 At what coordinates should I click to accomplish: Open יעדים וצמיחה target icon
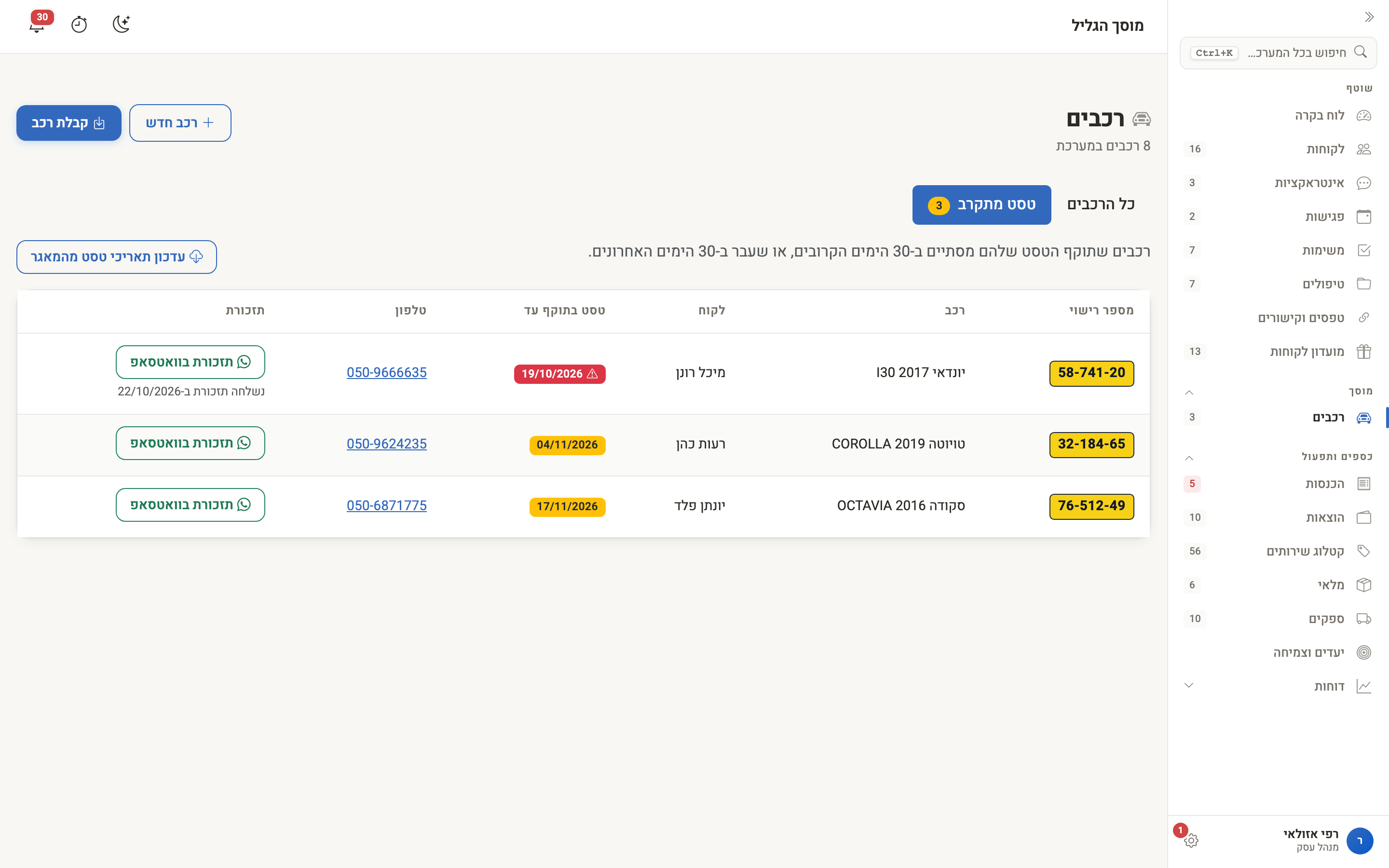1364,653
